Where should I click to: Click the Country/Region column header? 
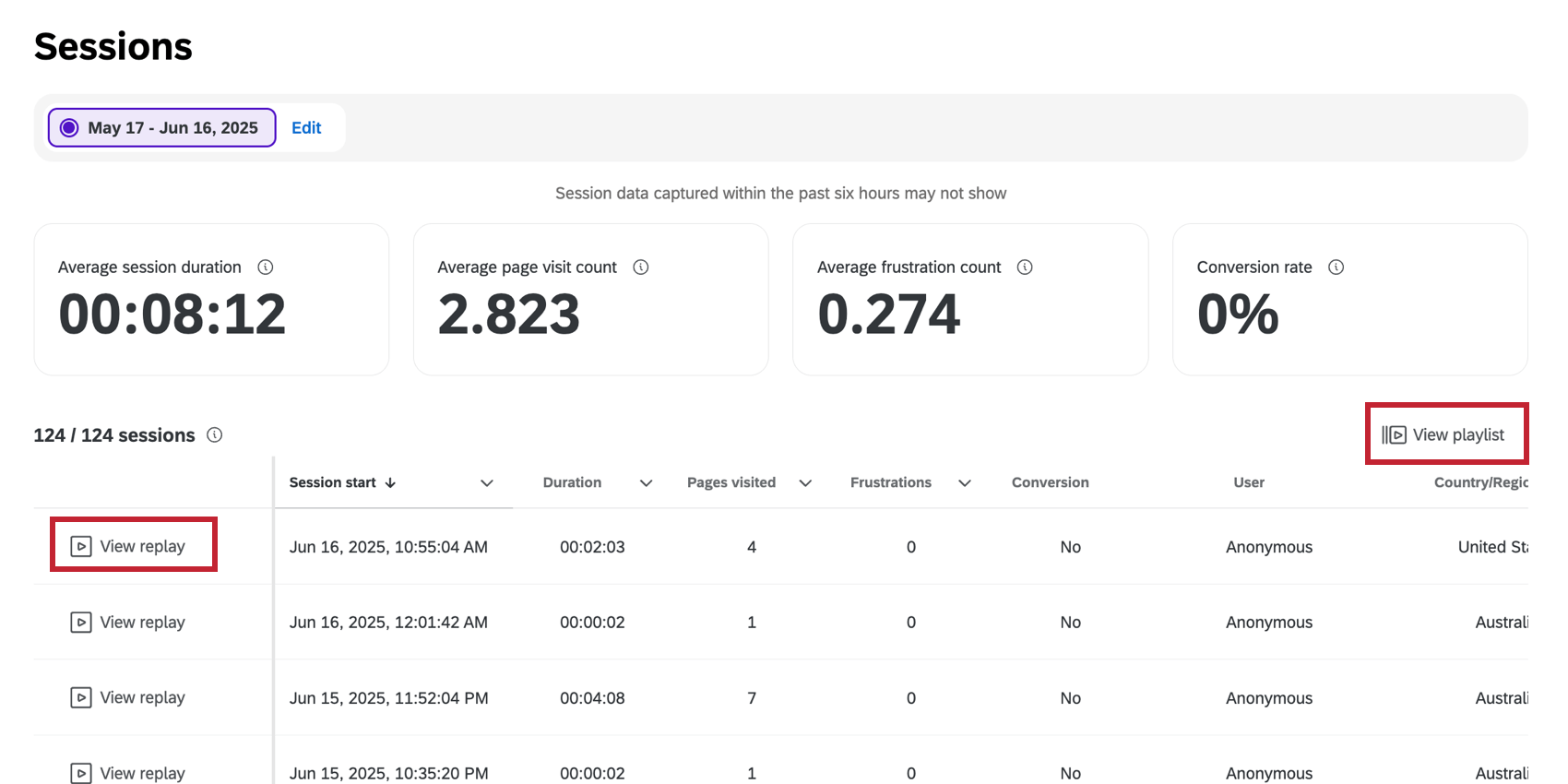1479,483
